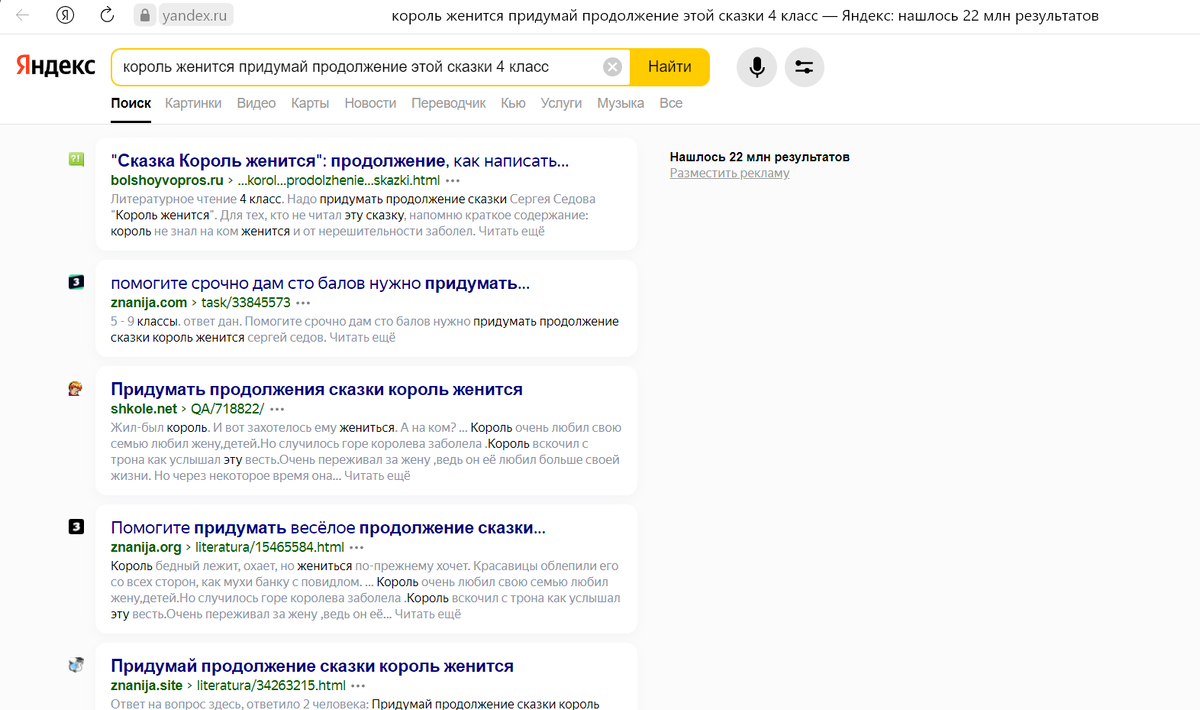
Task: Reload the page with the refresh icon
Action: point(107,16)
